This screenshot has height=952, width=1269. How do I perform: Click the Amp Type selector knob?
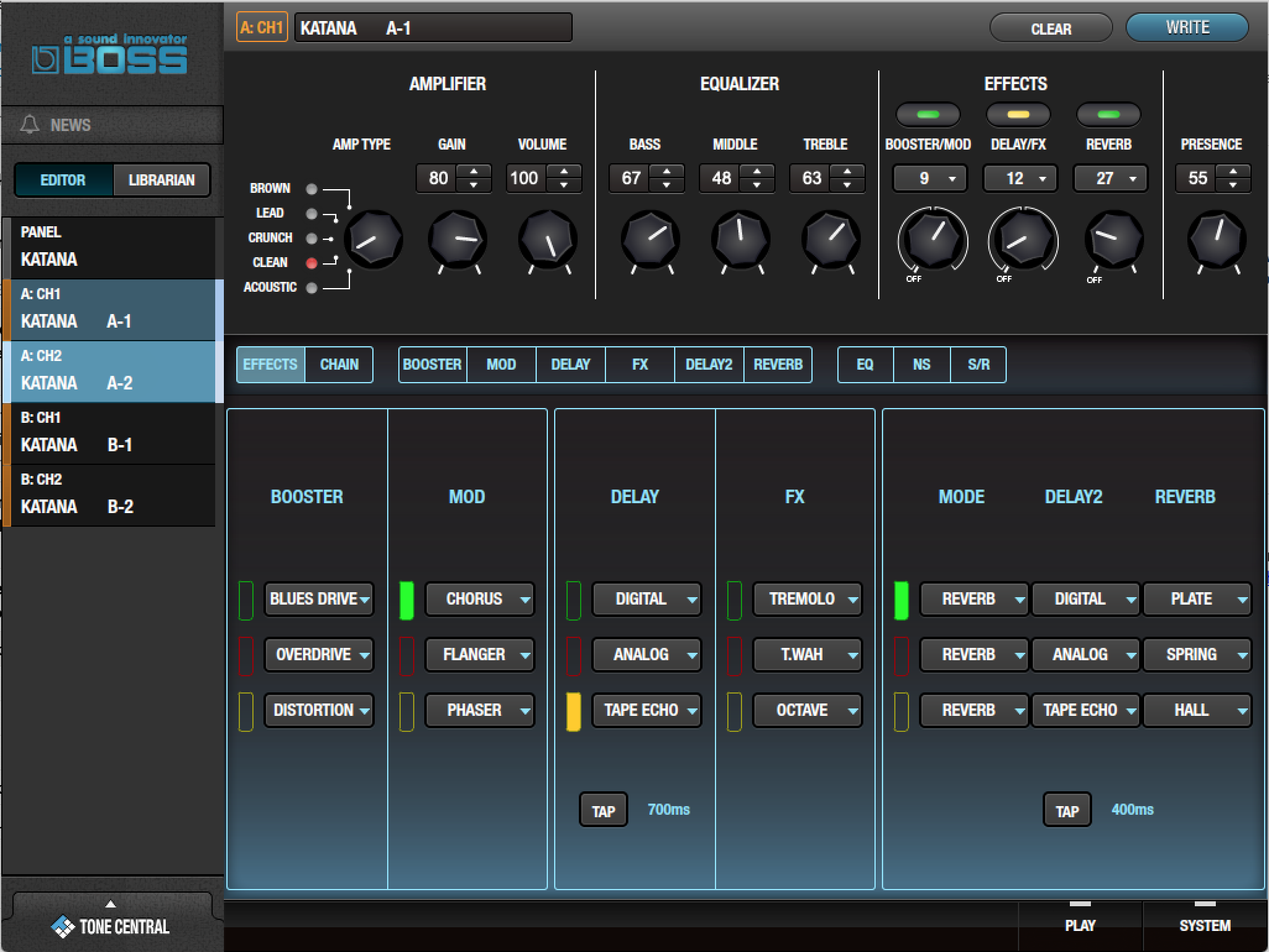[x=373, y=240]
